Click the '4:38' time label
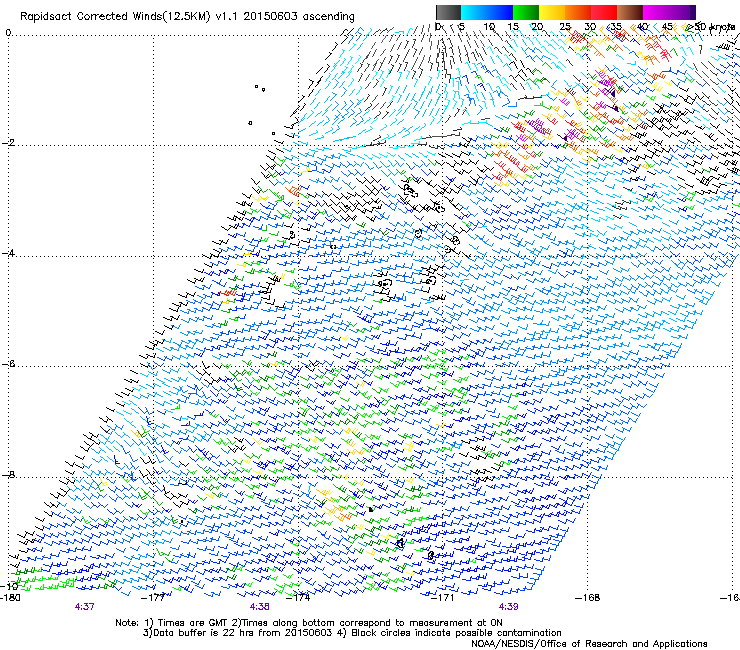 coord(260,607)
